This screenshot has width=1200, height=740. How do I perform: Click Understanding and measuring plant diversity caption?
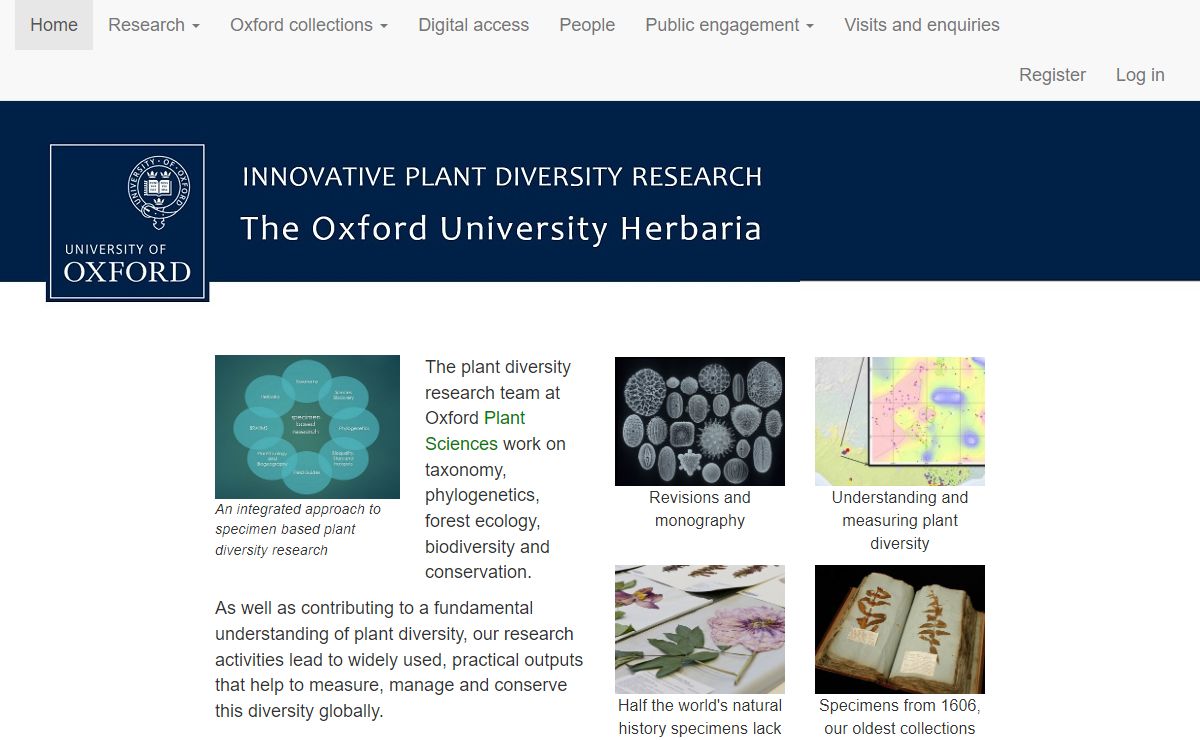coord(900,520)
